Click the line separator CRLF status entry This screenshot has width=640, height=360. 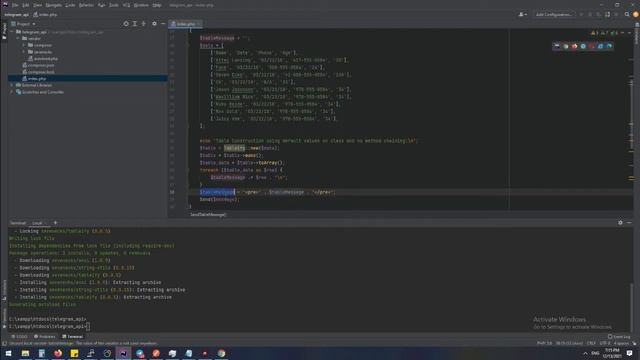click(x=591, y=343)
